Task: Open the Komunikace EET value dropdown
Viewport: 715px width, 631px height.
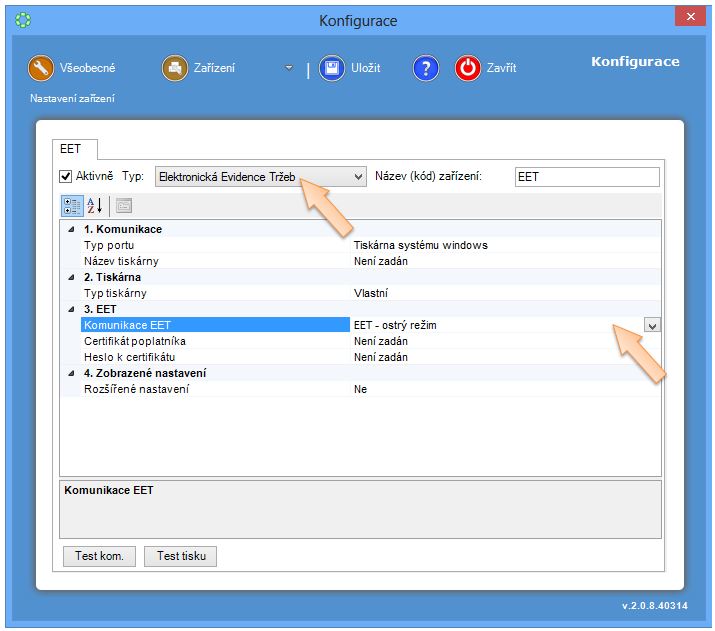Action: (652, 325)
